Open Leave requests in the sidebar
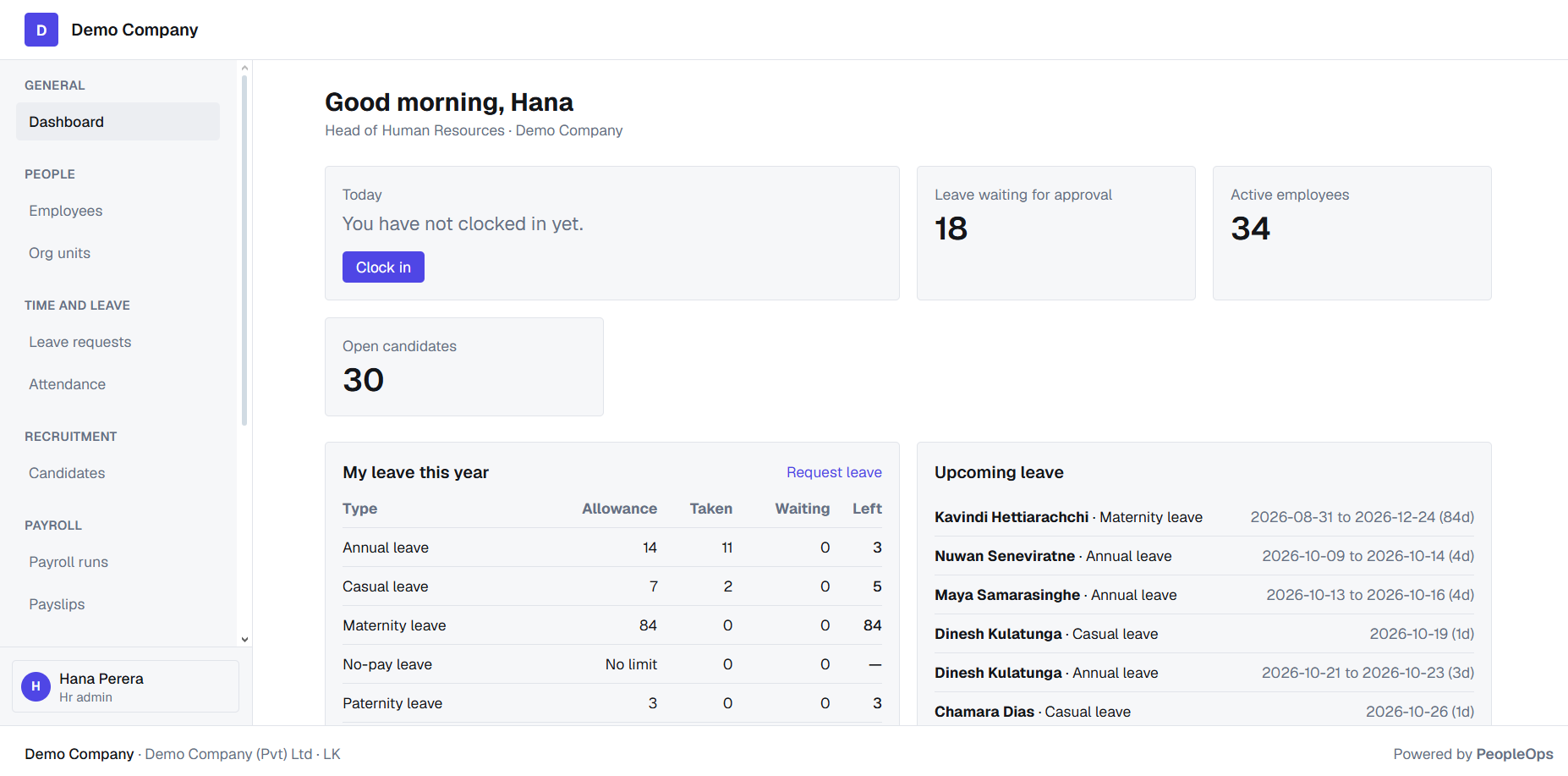Screen dimensions: 1568x776 point(118,342)
